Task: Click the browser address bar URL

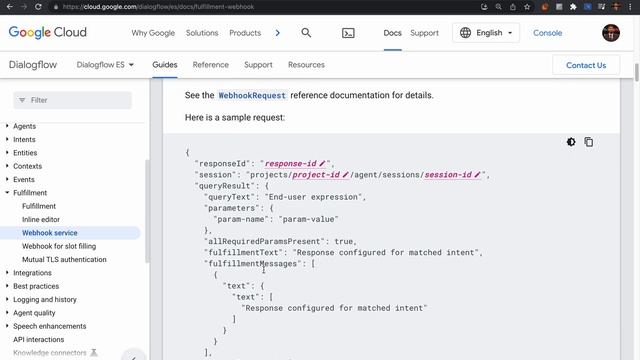Action: [x=158, y=7]
